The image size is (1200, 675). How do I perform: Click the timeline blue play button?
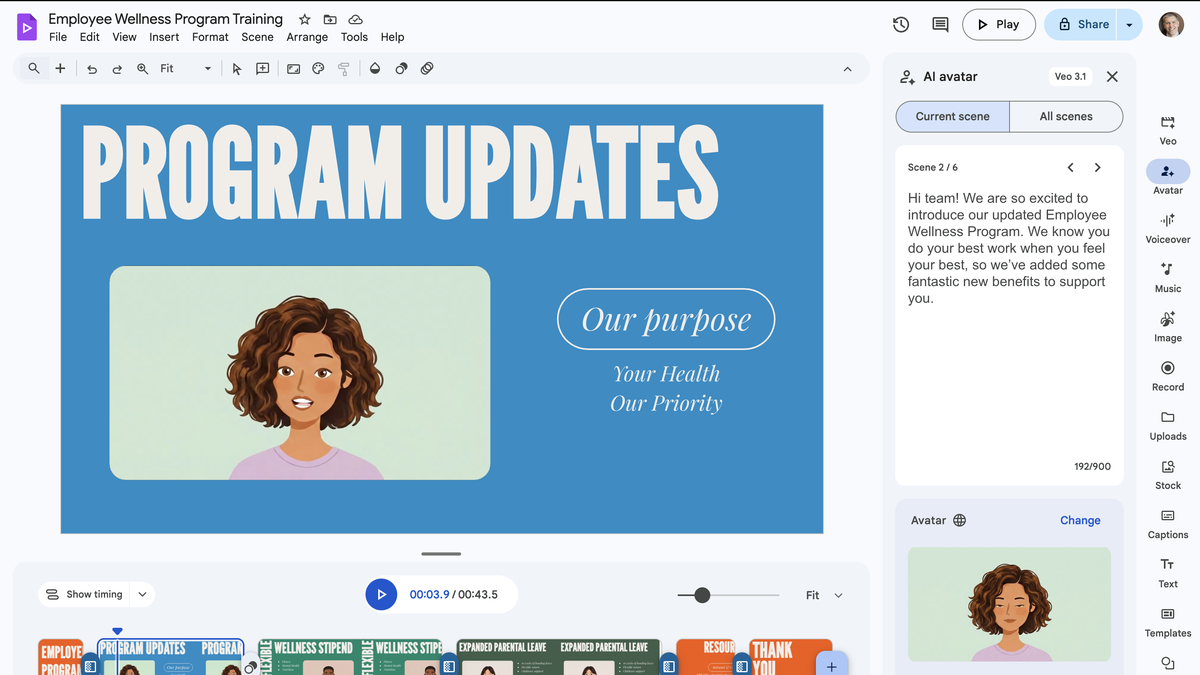tap(380, 594)
